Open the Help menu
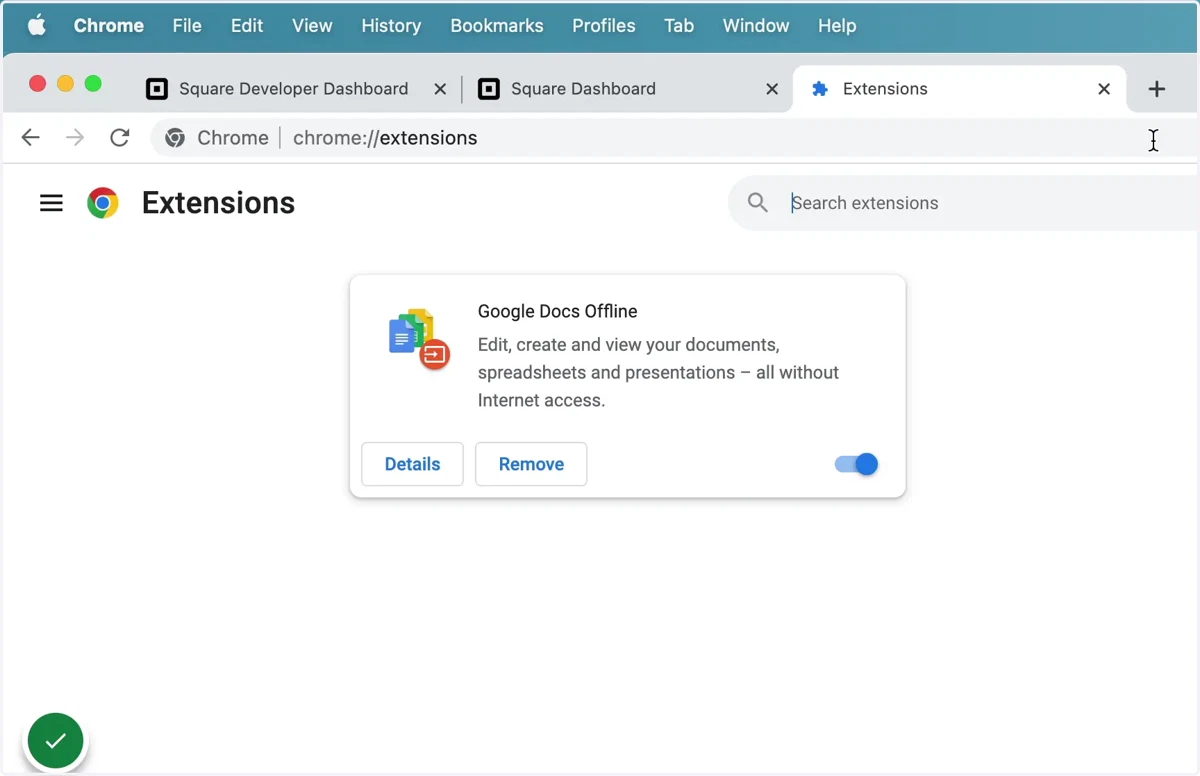The width and height of the screenshot is (1200, 776). tap(837, 26)
